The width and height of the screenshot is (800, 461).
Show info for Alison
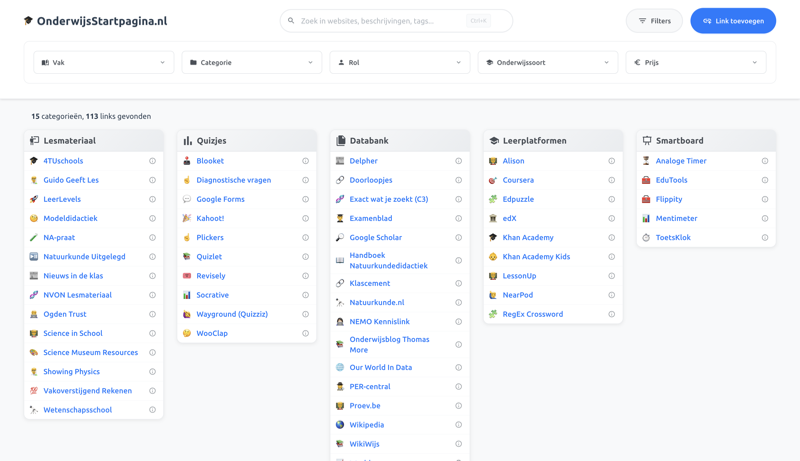click(x=611, y=161)
